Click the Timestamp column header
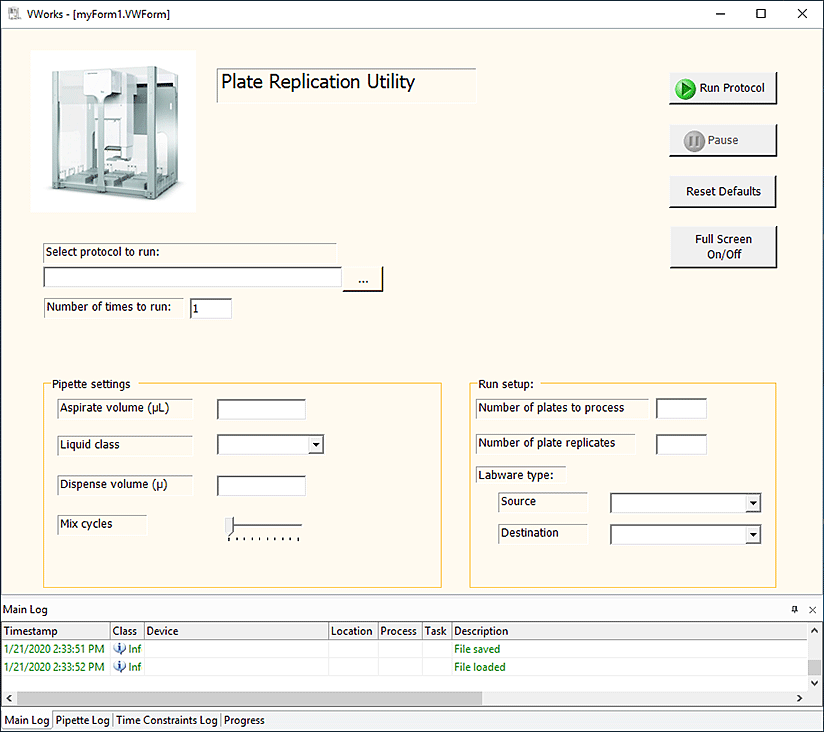The width and height of the screenshot is (824, 732). tap(56, 631)
